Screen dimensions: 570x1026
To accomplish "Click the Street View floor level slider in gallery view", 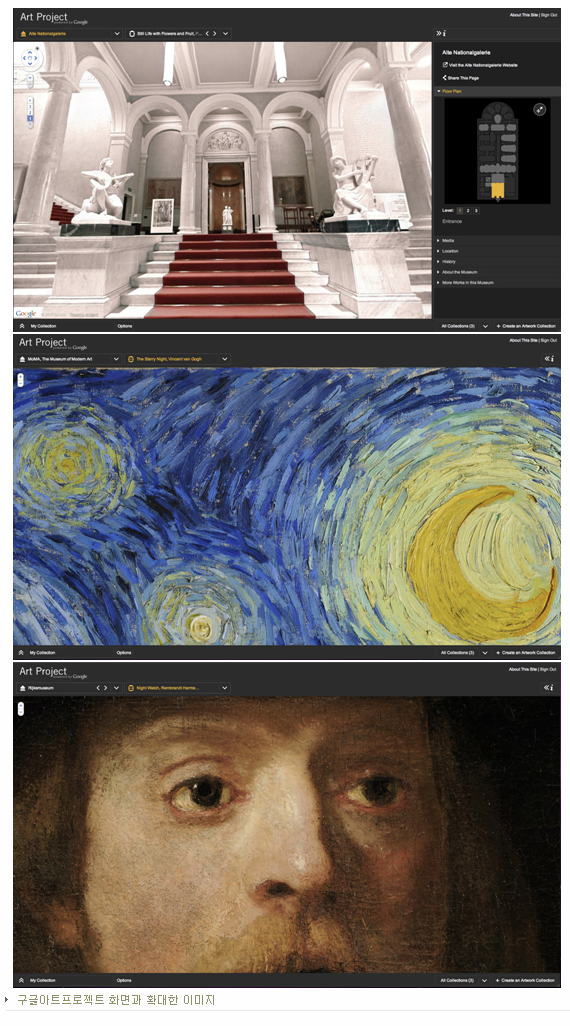I will pos(30,113).
